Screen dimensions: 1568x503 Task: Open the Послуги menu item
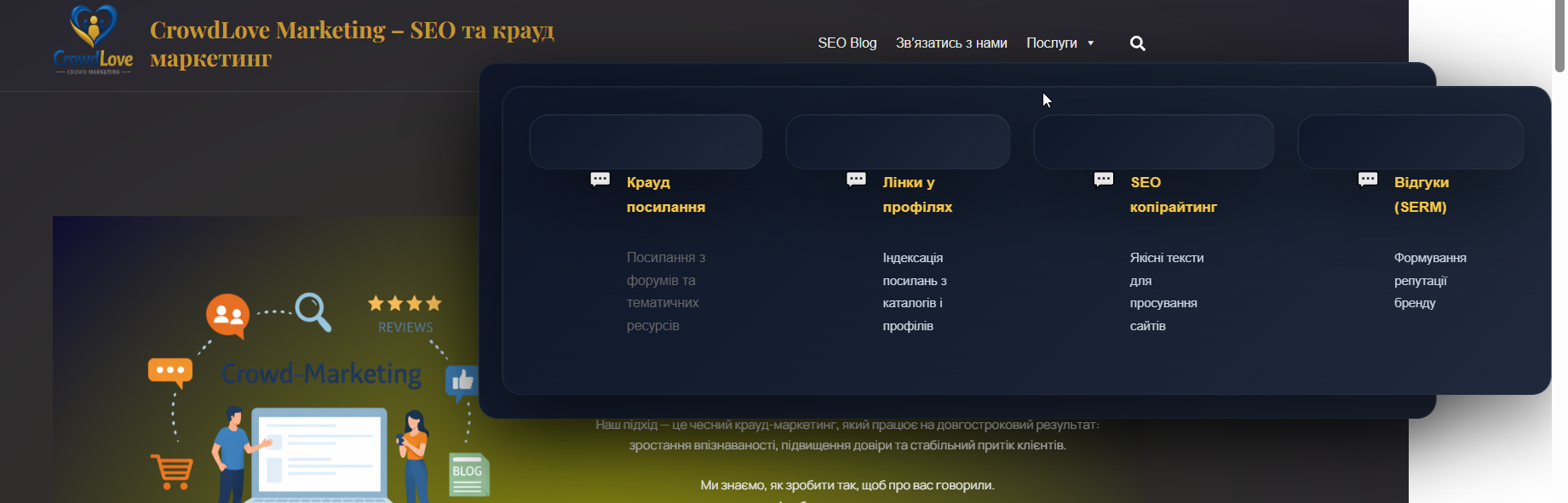[1052, 43]
